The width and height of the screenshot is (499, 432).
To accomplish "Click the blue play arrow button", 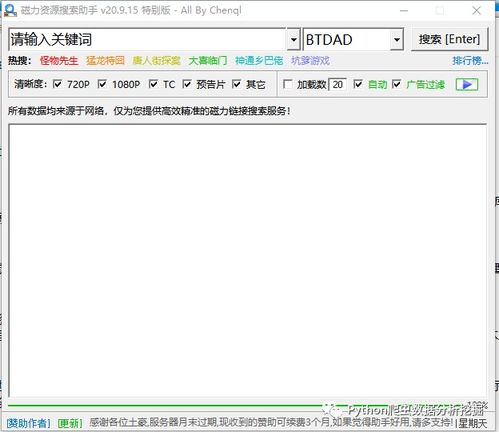I will tap(467, 84).
